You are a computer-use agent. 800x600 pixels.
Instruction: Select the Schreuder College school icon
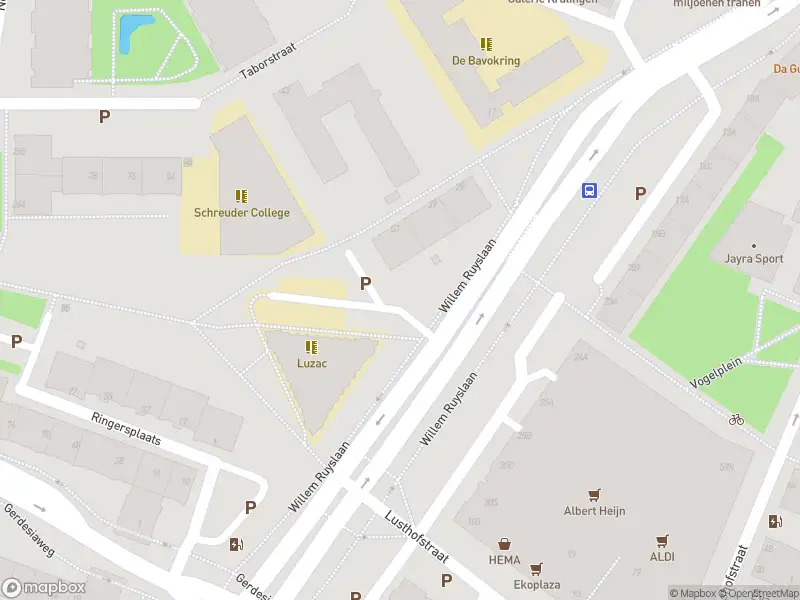pos(241,196)
